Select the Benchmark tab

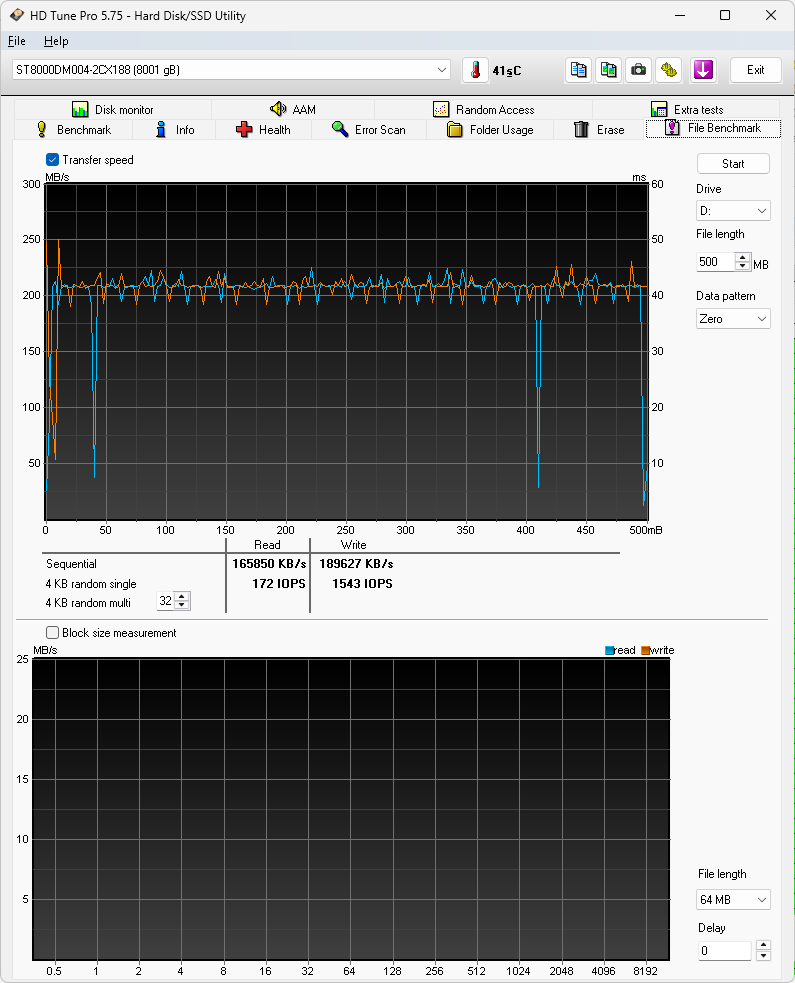pos(73,130)
